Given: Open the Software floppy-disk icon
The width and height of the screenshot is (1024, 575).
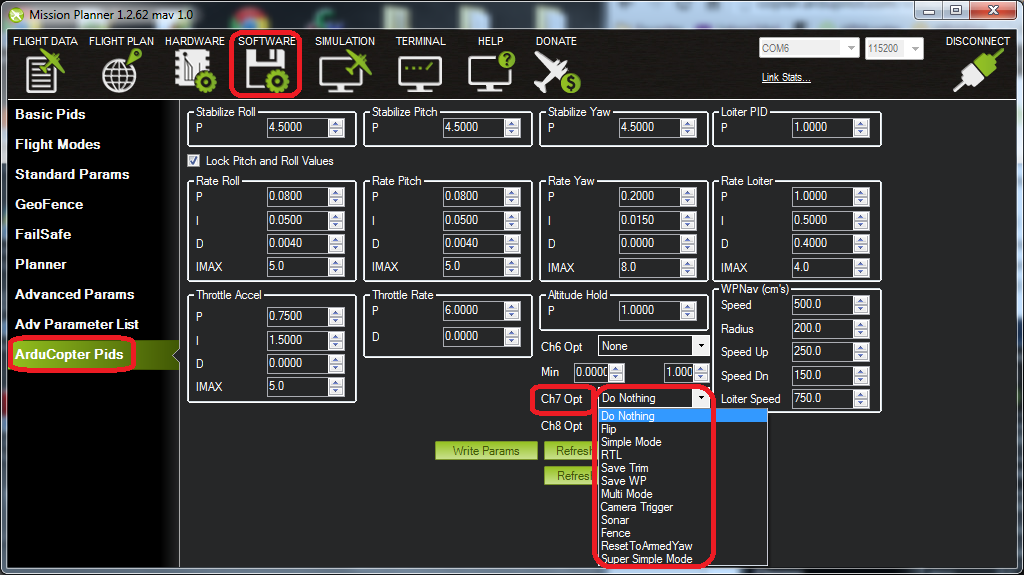Looking at the screenshot, I should coord(266,71).
